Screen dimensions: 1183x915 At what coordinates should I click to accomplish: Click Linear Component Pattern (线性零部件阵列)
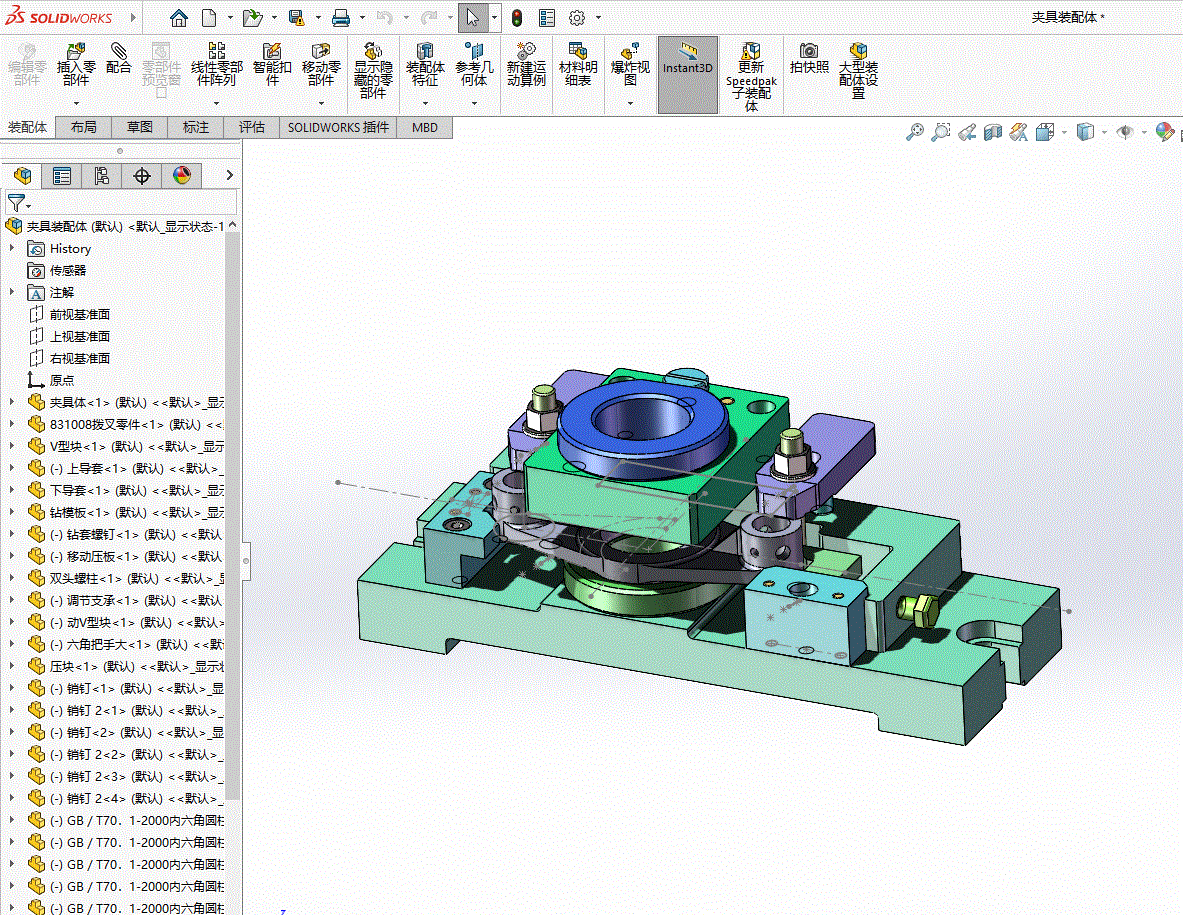(217, 66)
